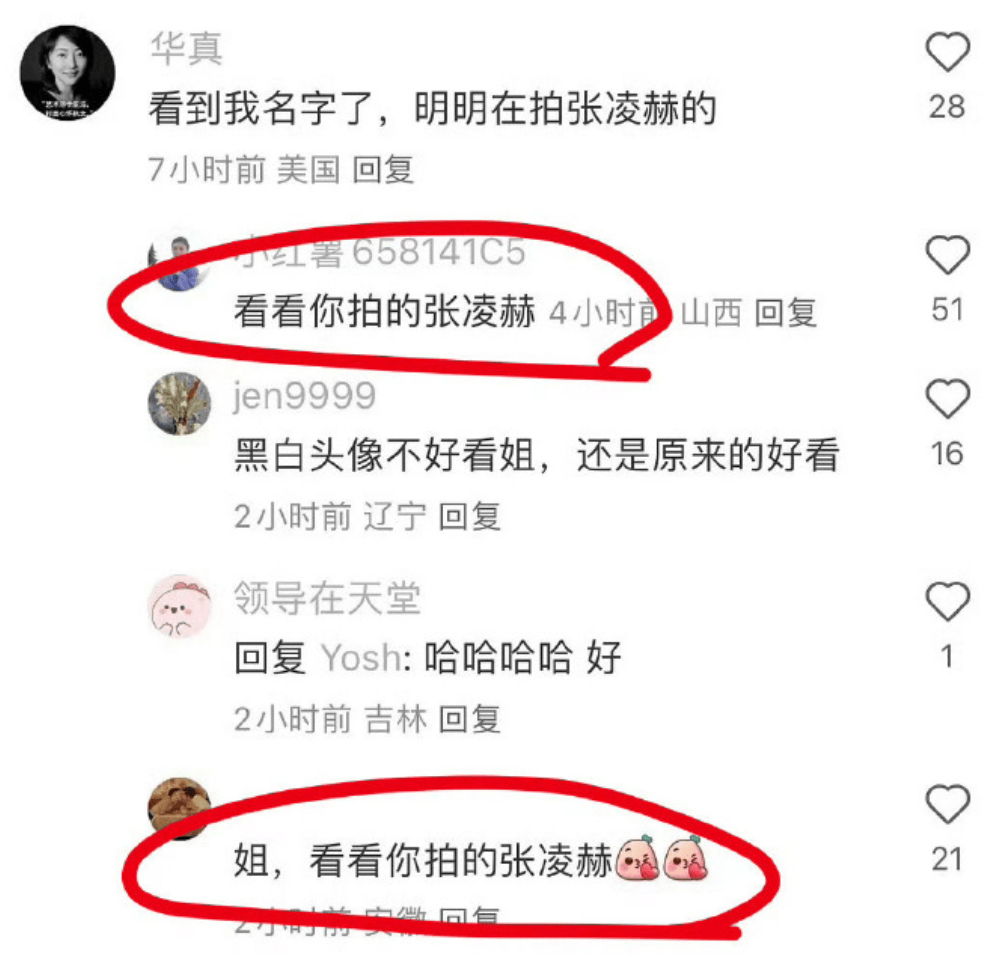The image size is (1004, 970).
Task: Open 领导在天堂's pink cartoon avatar
Action: coord(179,606)
